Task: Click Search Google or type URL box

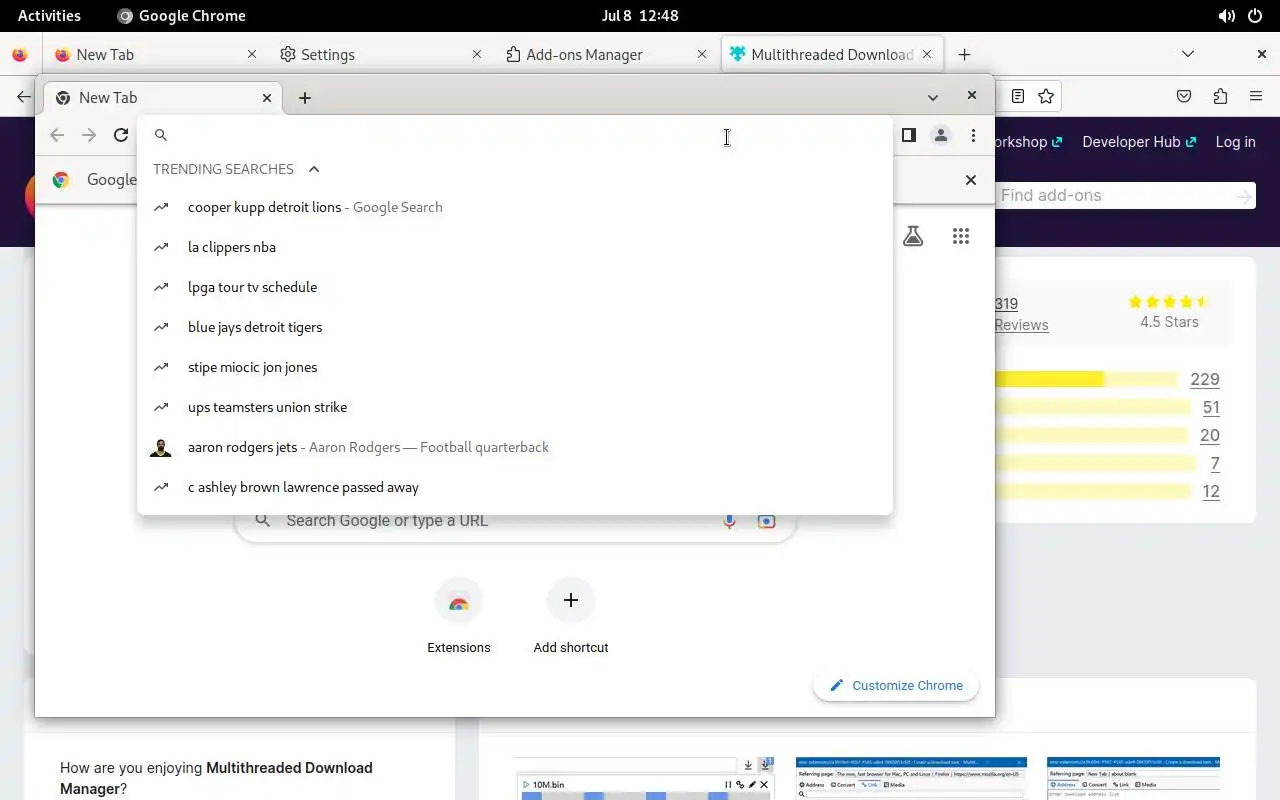Action: [515, 520]
